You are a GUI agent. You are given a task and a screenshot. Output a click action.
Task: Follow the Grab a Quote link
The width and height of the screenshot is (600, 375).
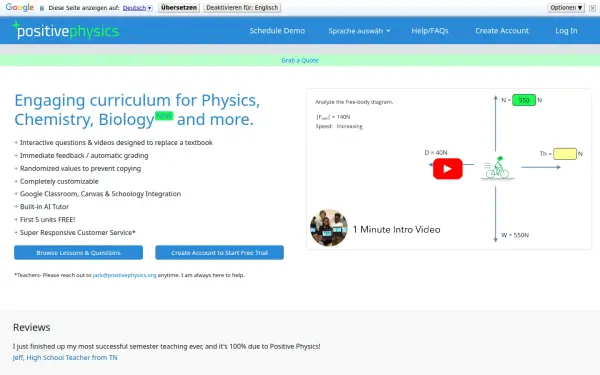300,60
